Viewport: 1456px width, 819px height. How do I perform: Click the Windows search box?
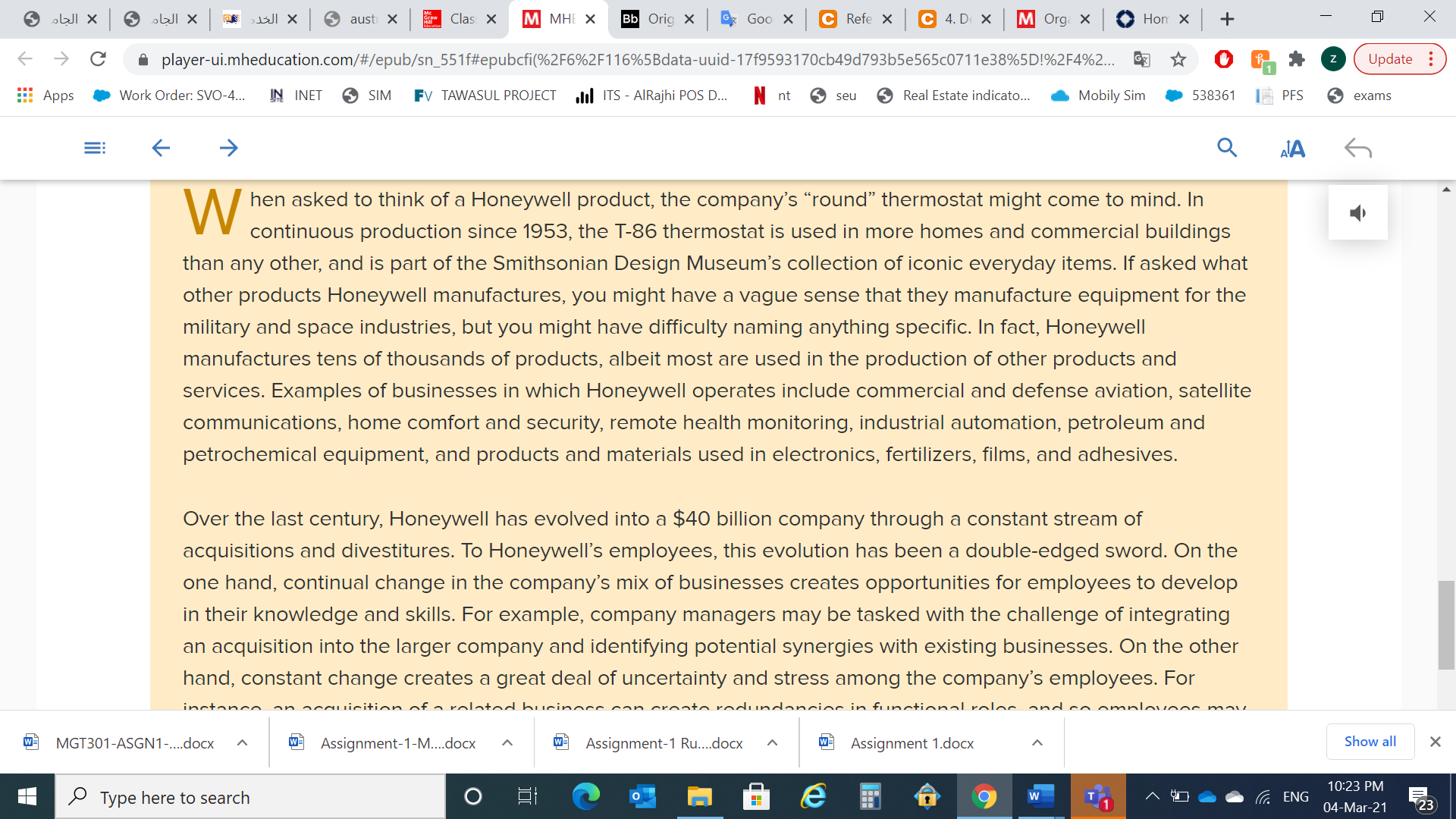point(250,797)
